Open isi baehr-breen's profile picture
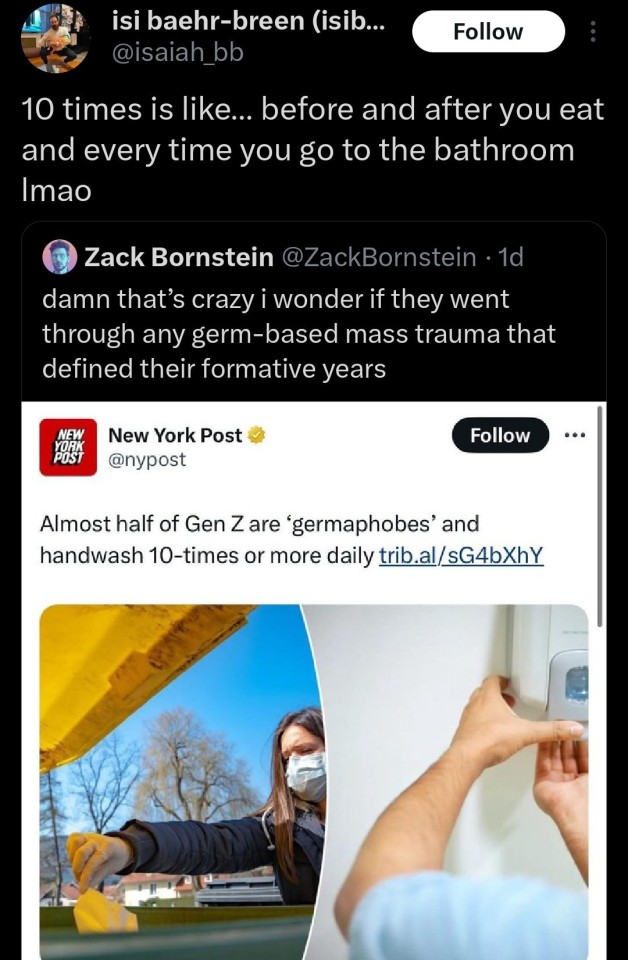Image resolution: width=628 pixels, height=960 pixels. 55,37
